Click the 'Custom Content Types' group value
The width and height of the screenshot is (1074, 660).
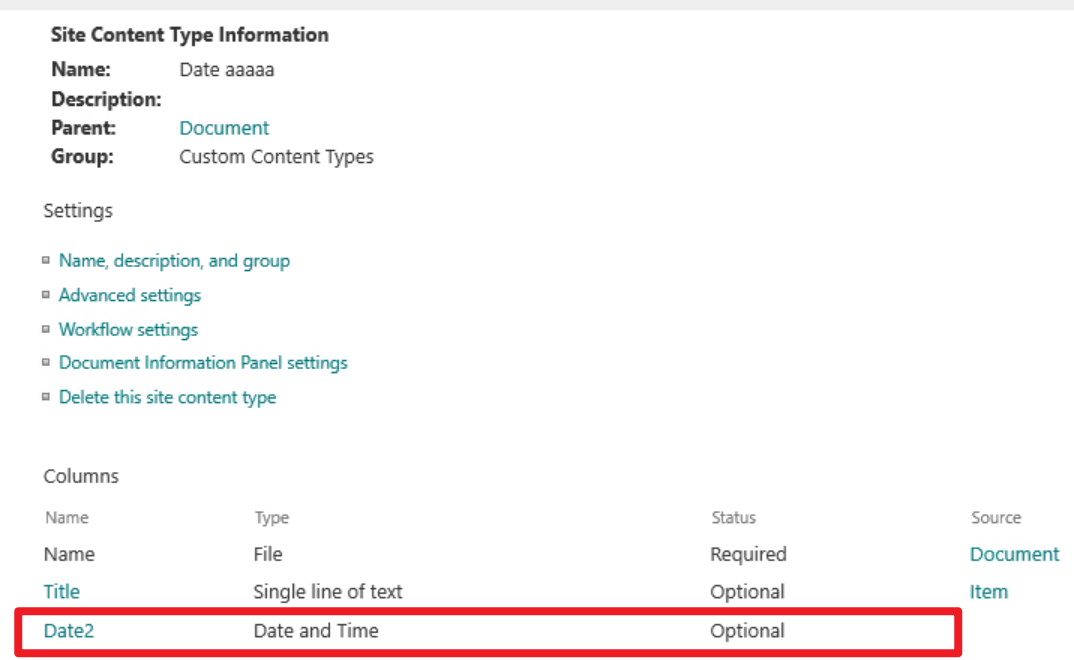(x=276, y=157)
